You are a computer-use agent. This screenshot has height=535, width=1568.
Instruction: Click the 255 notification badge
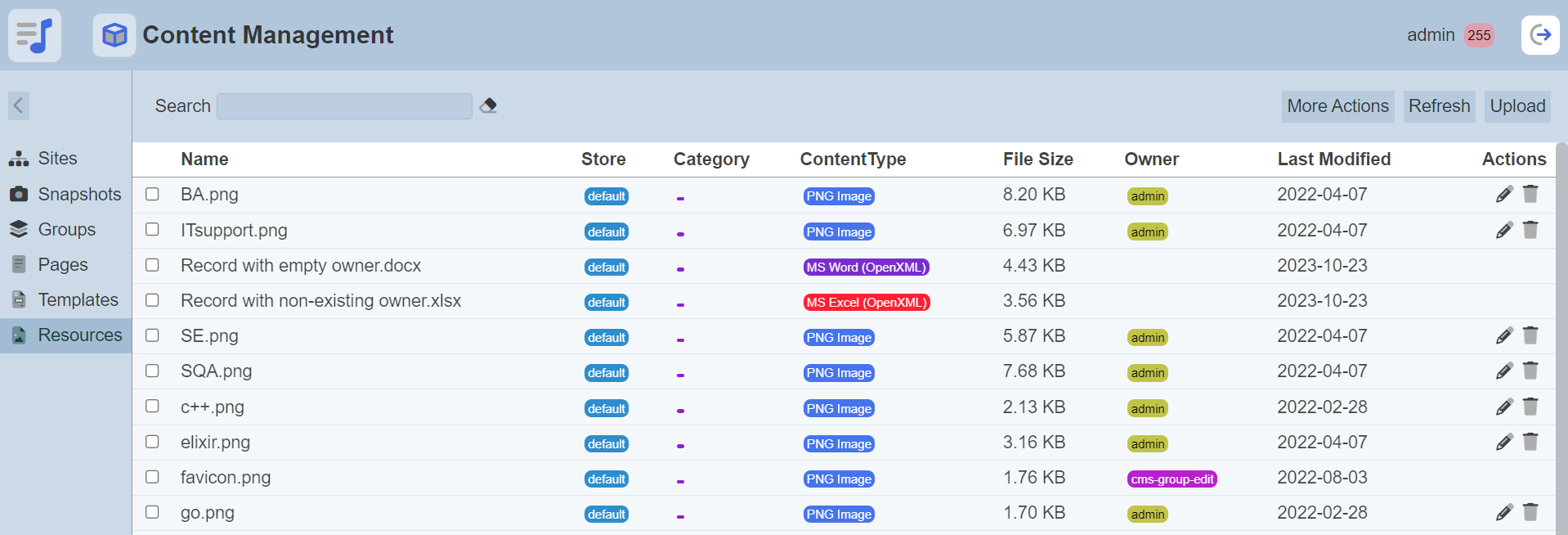pyautogui.click(x=1478, y=35)
